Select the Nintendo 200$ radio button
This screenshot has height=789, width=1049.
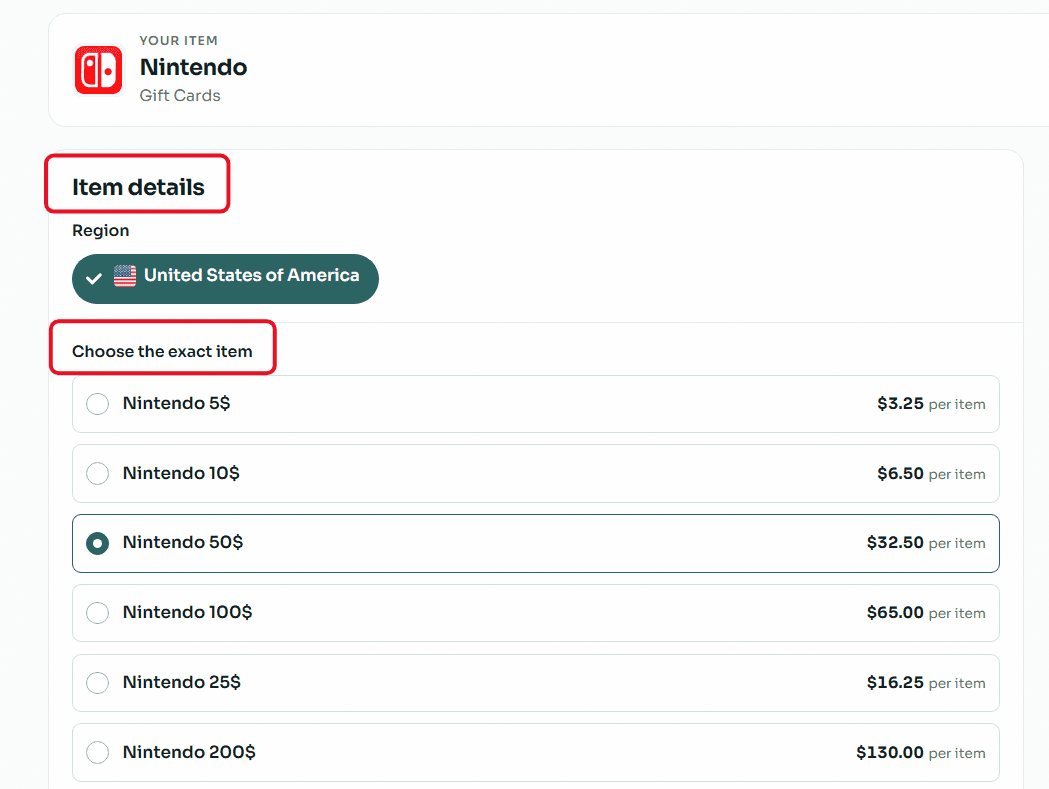pyautogui.click(x=98, y=752)
